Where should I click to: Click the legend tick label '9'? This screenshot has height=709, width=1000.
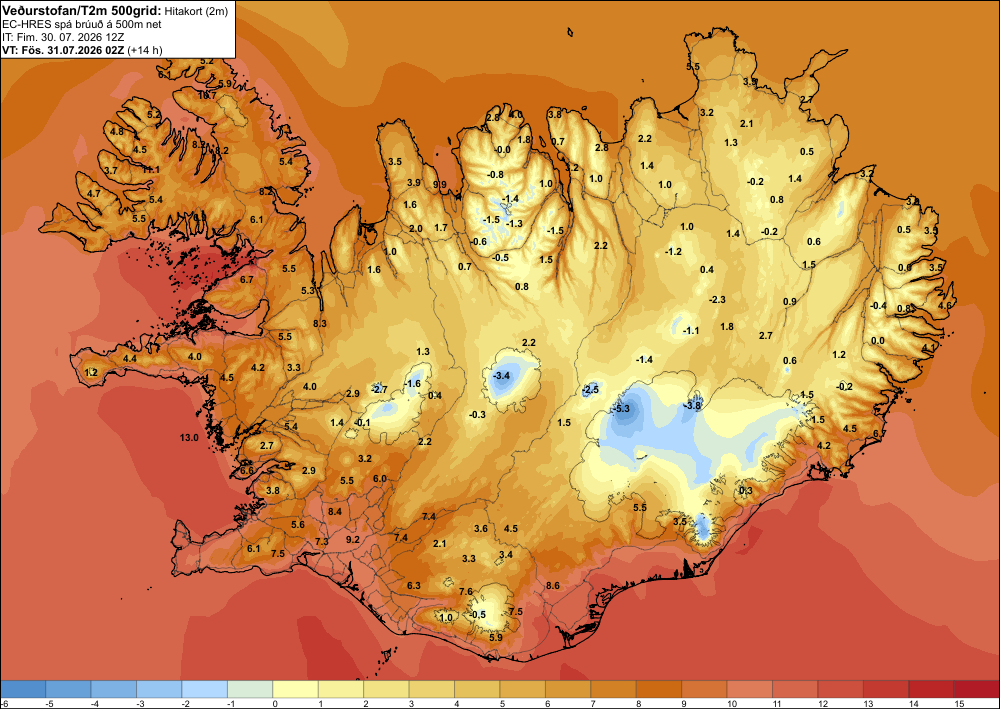click(684, 703)
